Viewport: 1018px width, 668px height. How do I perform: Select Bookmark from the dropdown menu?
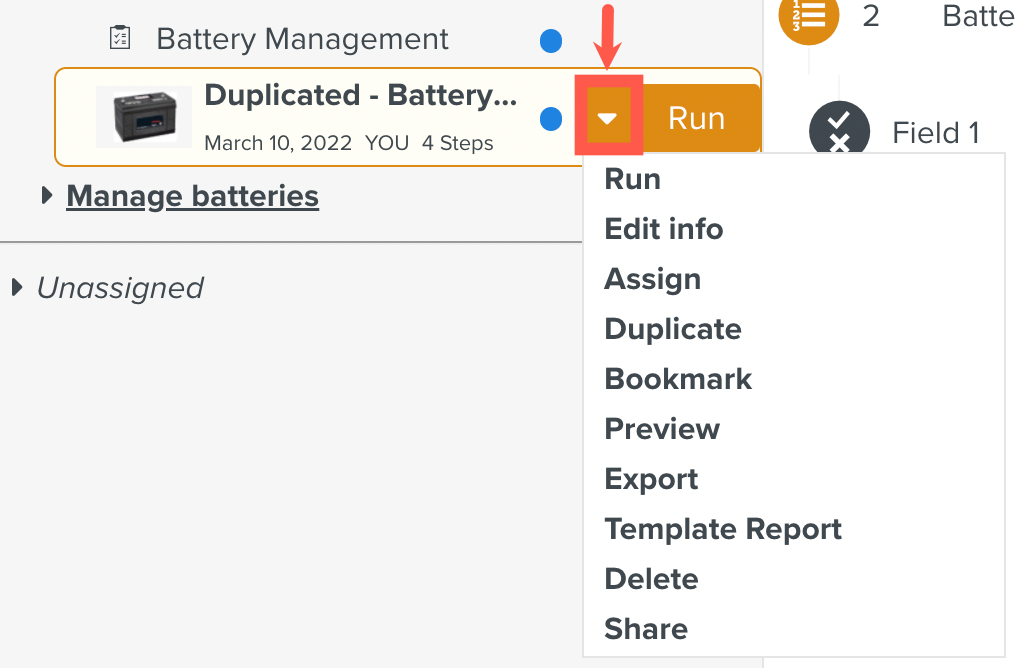point(678,379)
